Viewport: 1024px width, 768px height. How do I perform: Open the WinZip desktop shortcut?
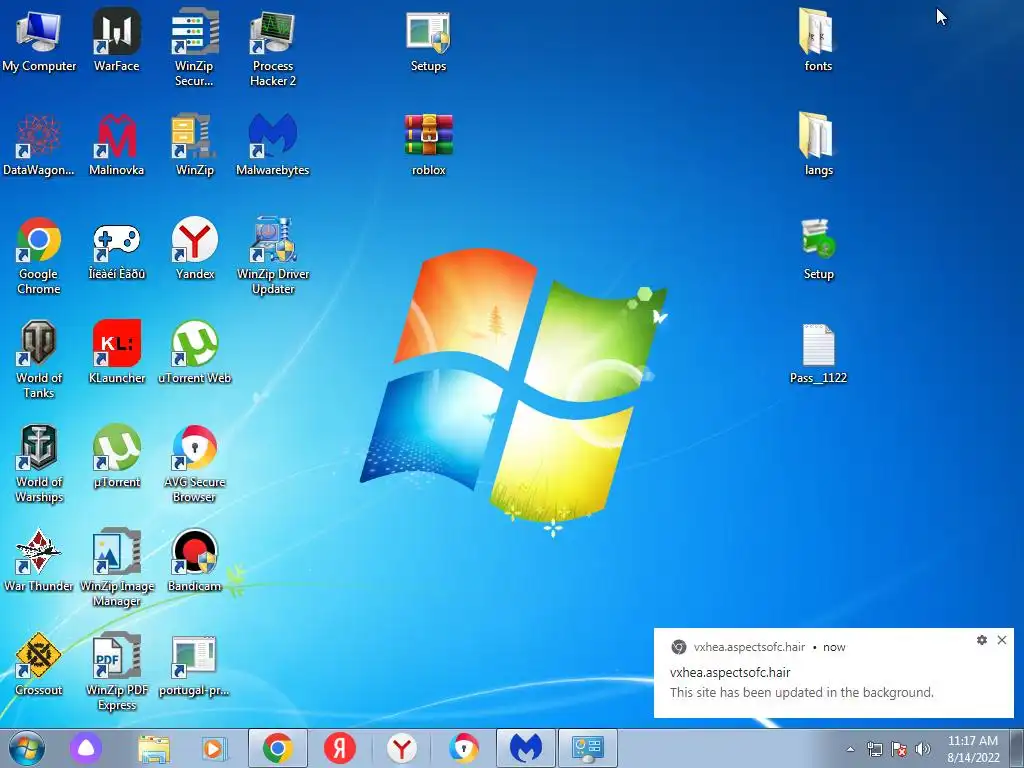pyautogui.click(x=194, y=145)
